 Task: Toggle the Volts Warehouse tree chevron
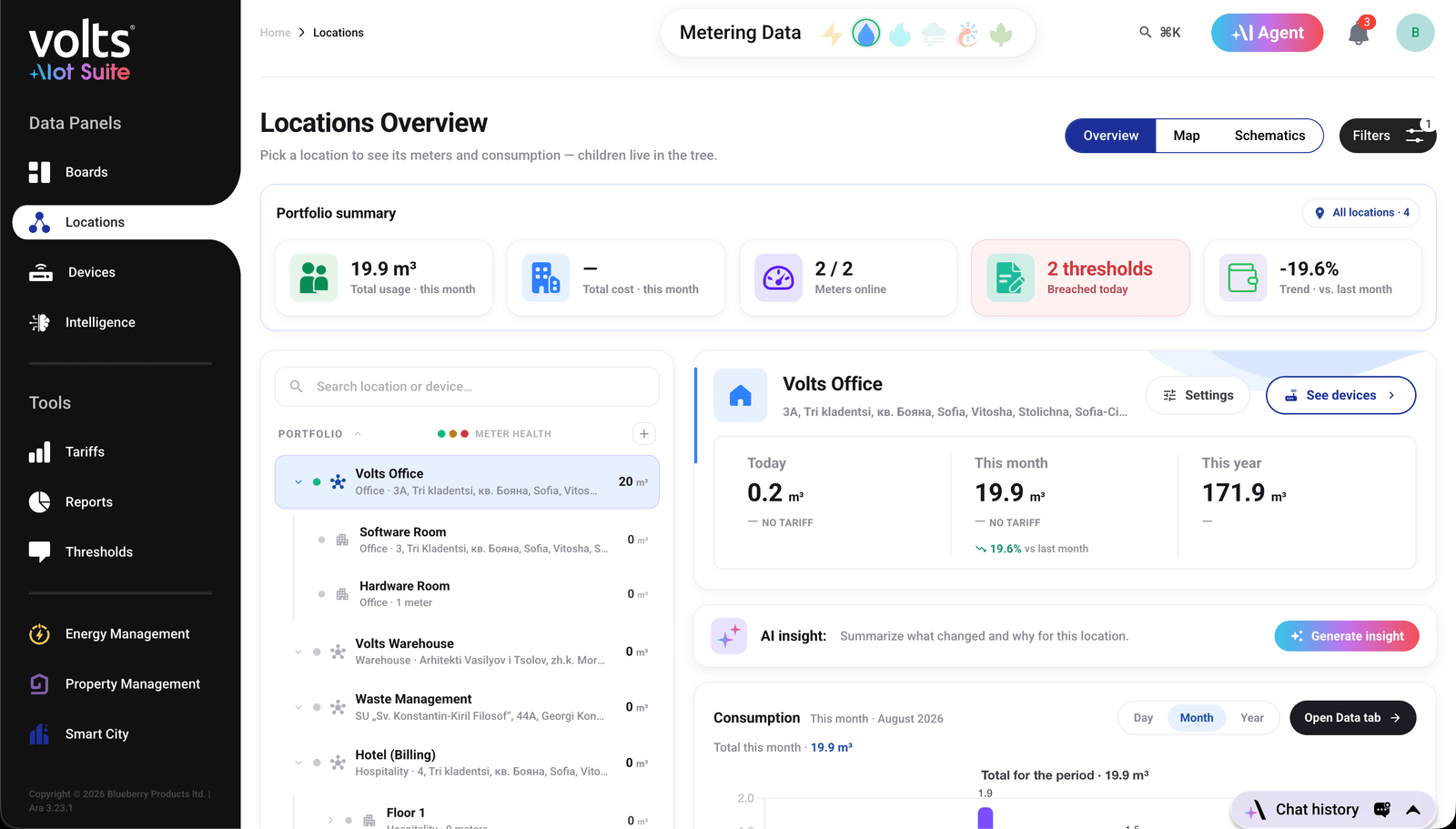[298, 652]
